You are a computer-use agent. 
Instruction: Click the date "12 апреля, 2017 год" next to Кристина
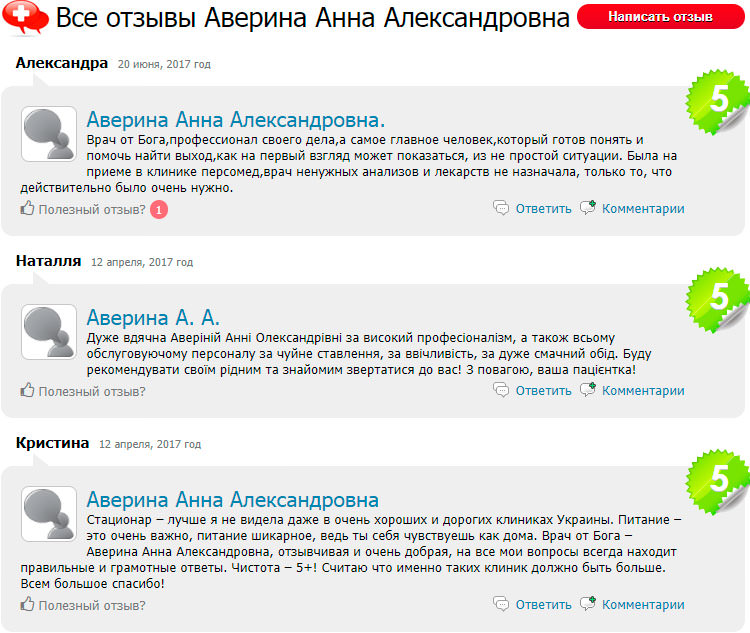pos(150,444)
